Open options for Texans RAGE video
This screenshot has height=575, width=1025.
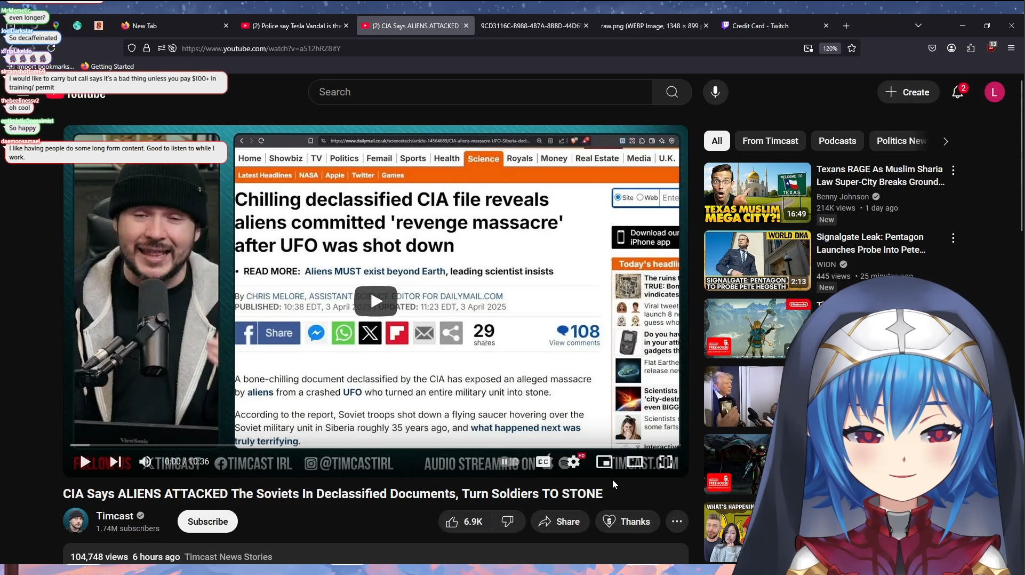click(953, 171)
